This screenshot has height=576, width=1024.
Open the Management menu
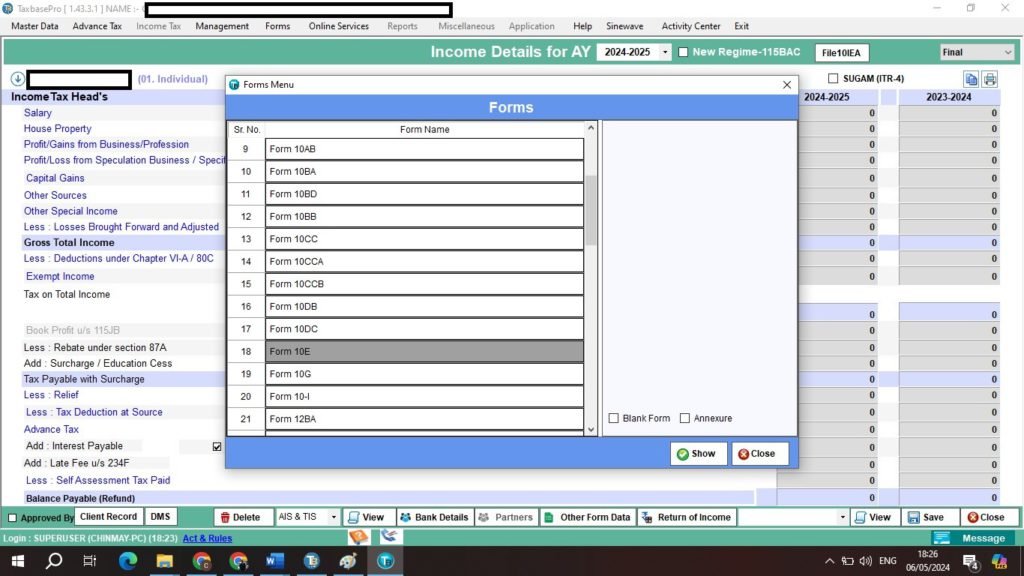tap(222, 26)
